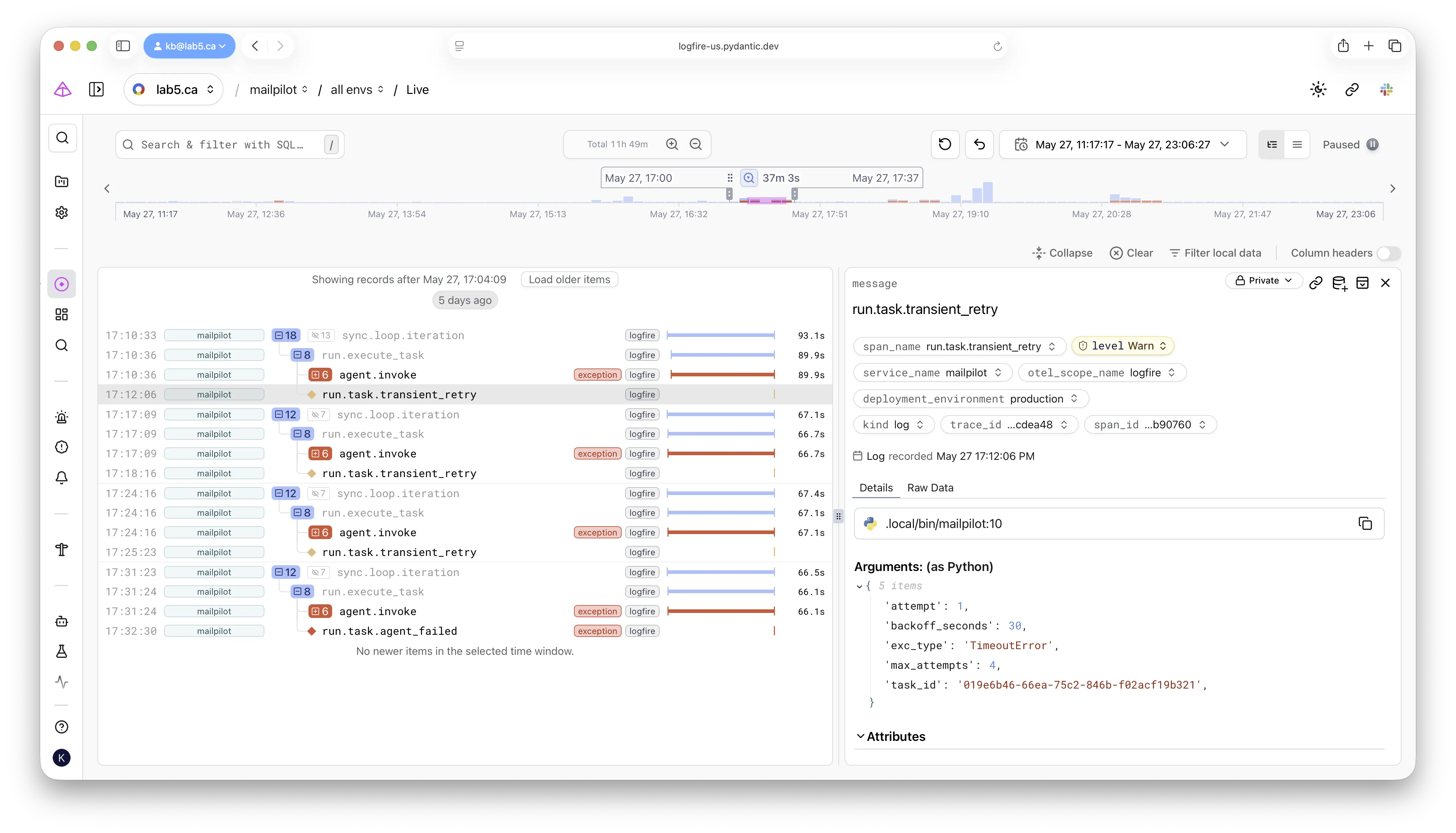
Task: Toggle the Column headers switch
Action: point(1389,253)
